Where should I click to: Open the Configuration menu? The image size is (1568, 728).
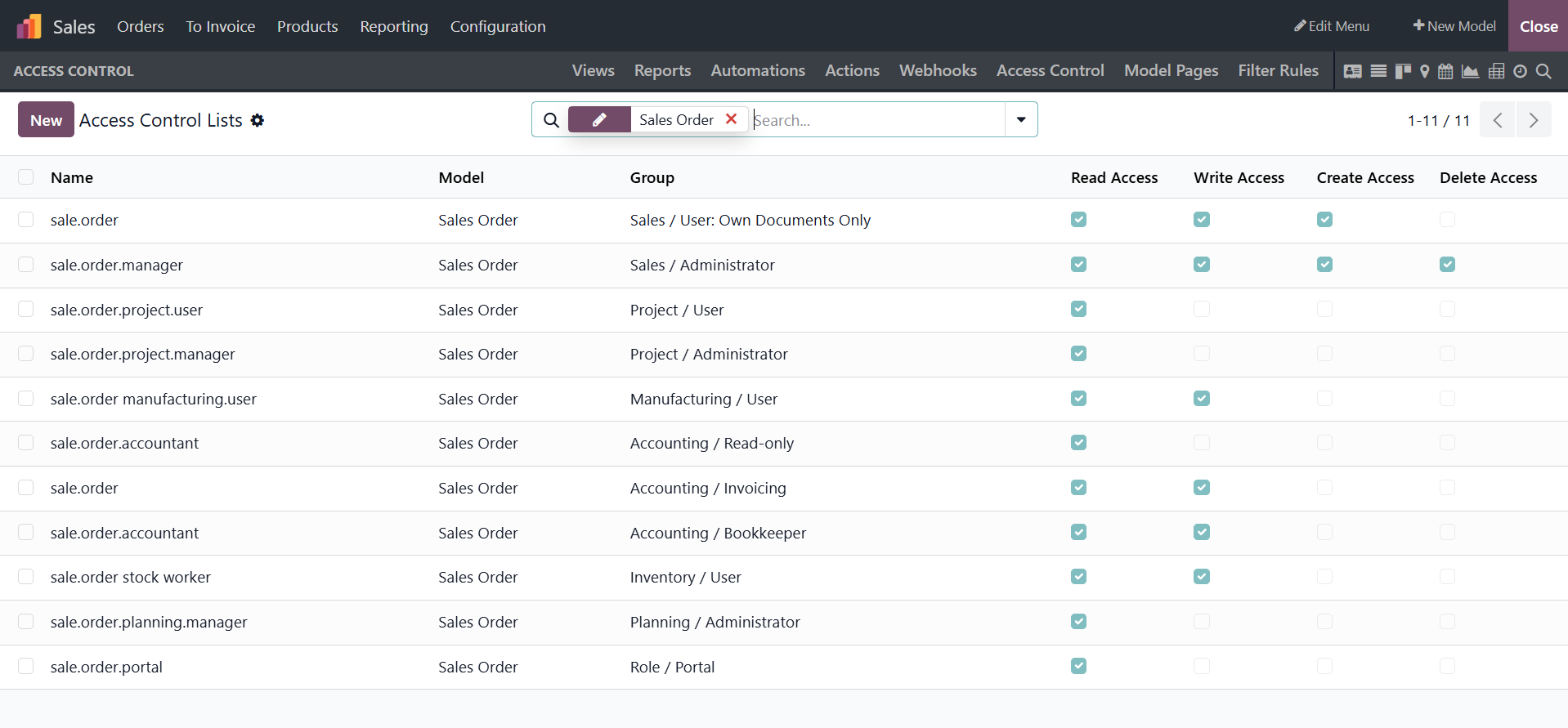497,26
